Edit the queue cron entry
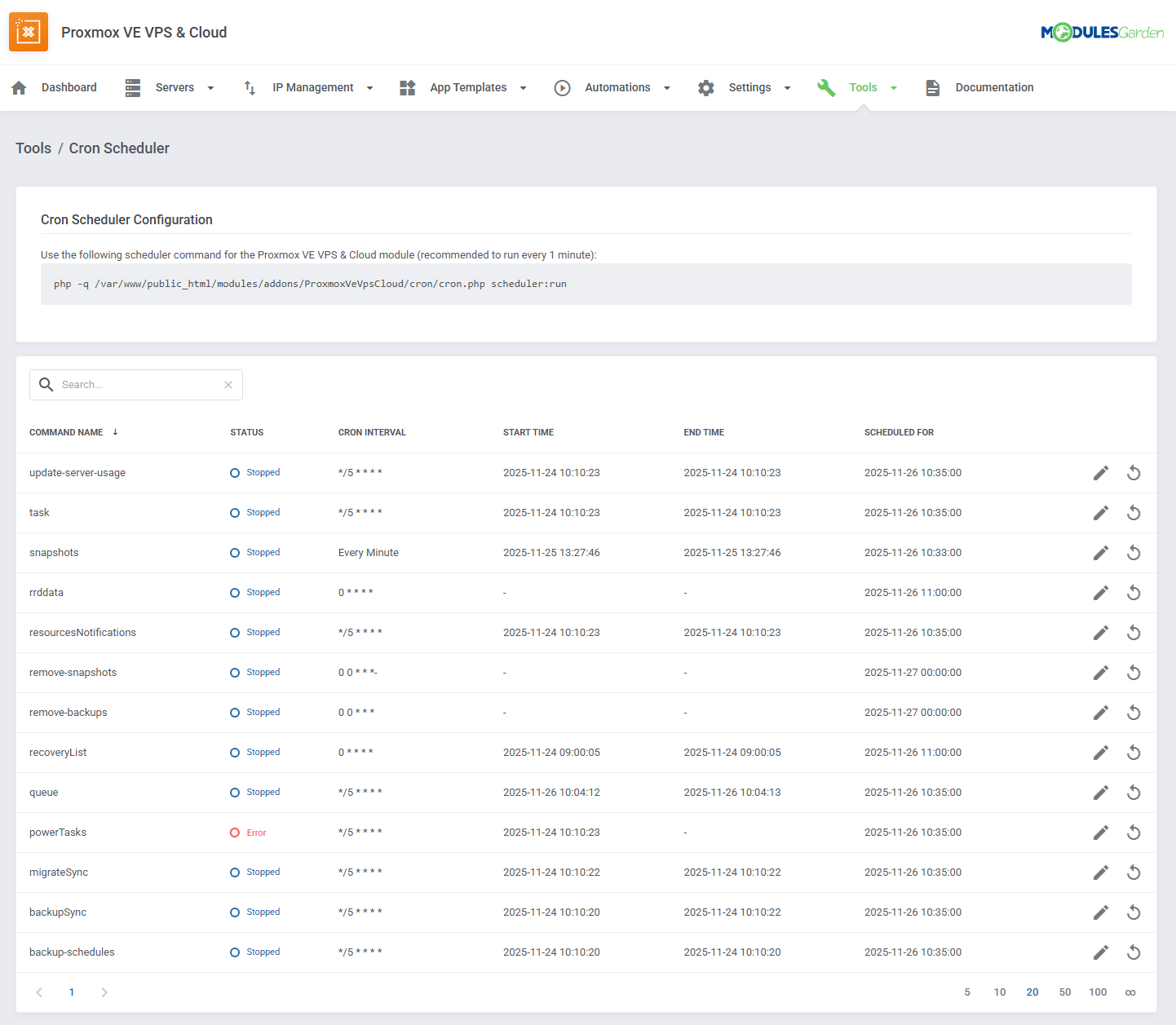Image resolution: width=1176 pixels, height=1025 pixels. coord(1101,793)
